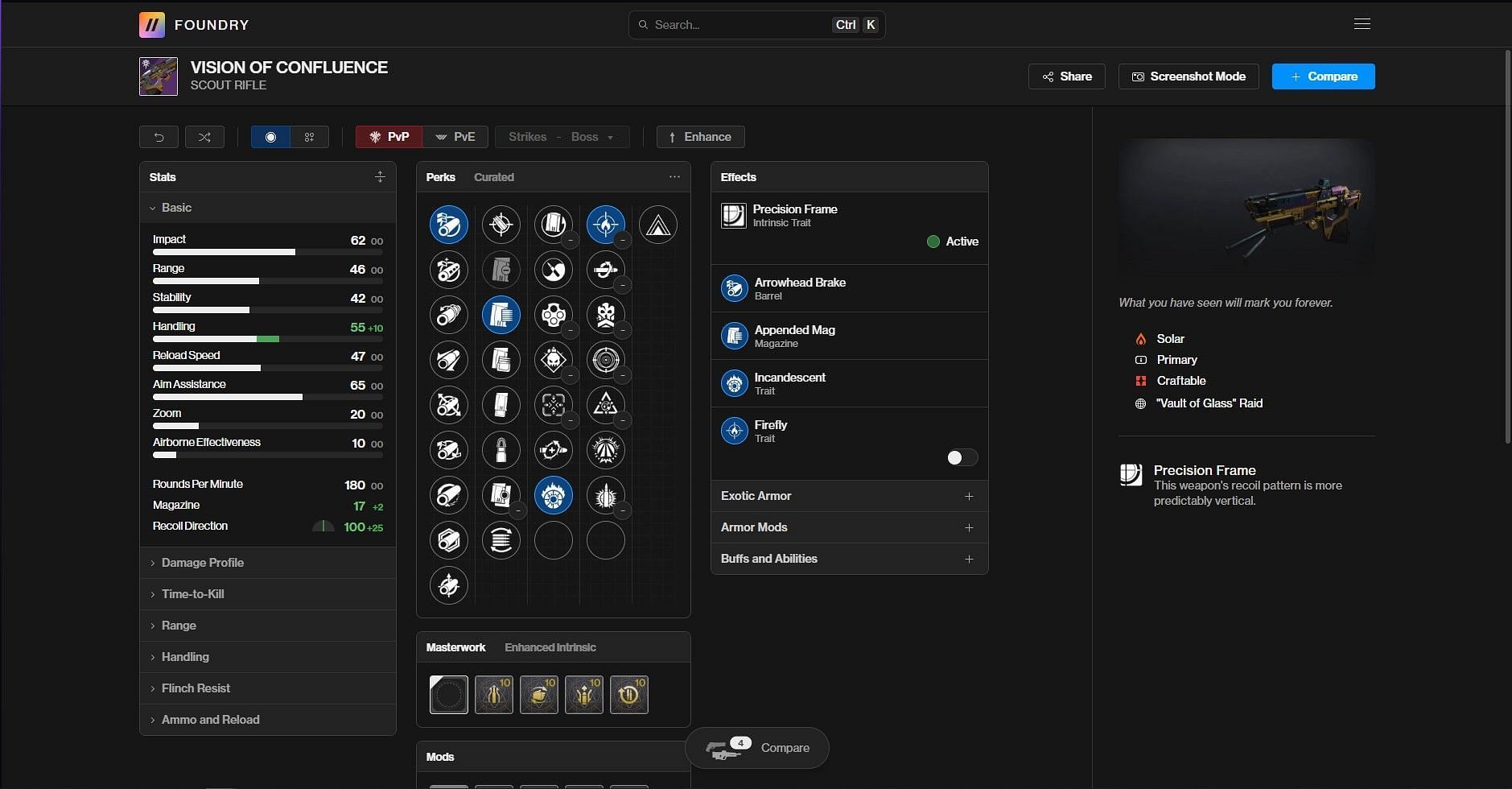Viewport: 1512px width, 789px height.
Task: Select the Firefly perk in trait grid
Action: click(x=606, y=225)
